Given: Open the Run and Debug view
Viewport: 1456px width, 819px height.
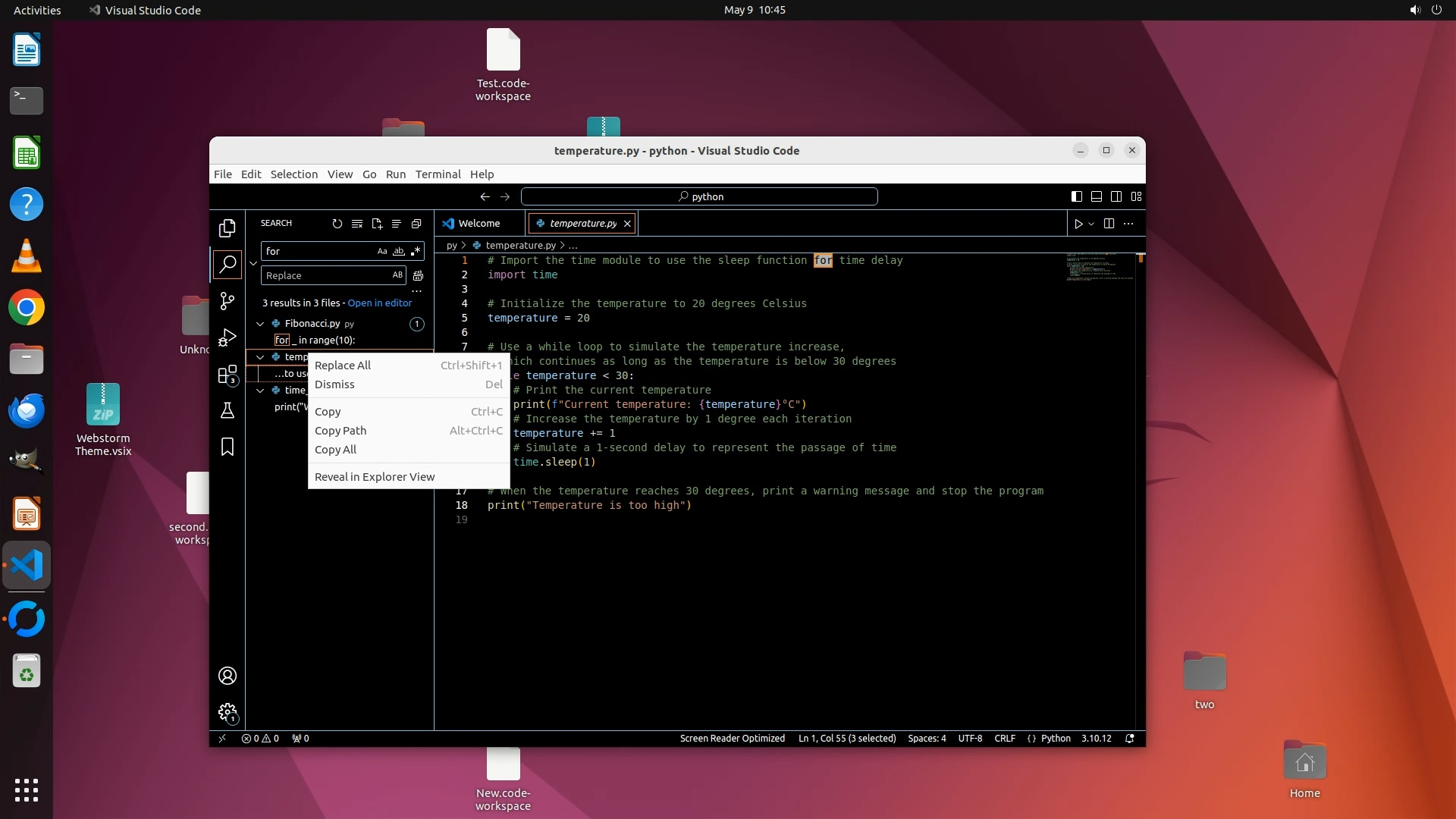Looking at the screenshot, I should [227, 337].
